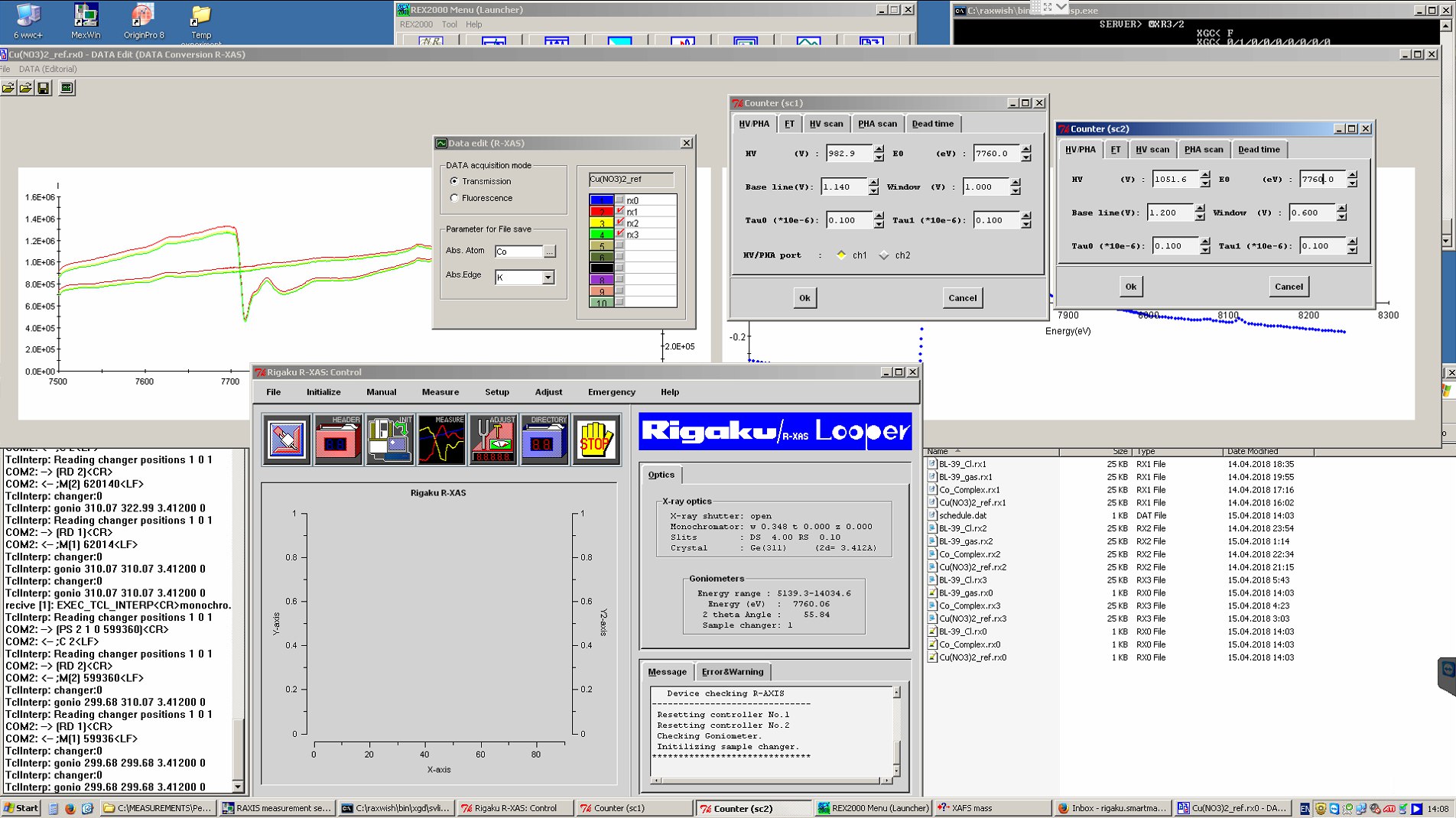
Task: Click the INIT instrument icon
Action: click(x=389, y=440)
